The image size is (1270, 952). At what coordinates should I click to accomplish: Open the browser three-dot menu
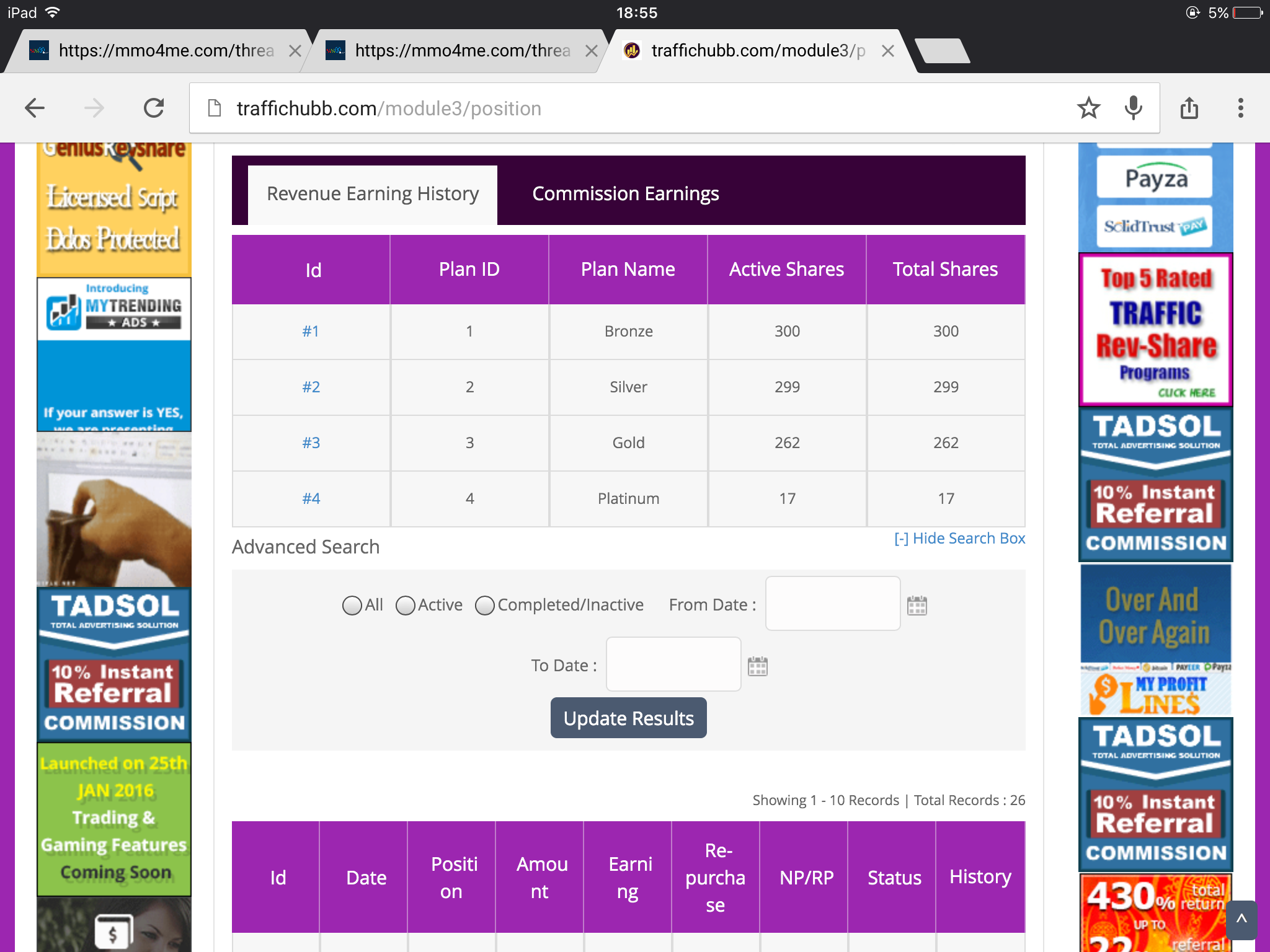[x=1240, y=108]
